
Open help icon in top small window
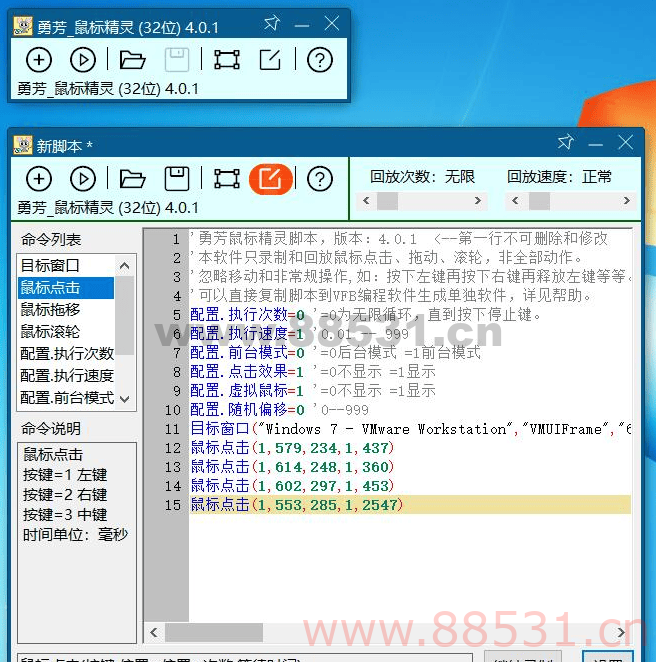(x=320, y=60)
